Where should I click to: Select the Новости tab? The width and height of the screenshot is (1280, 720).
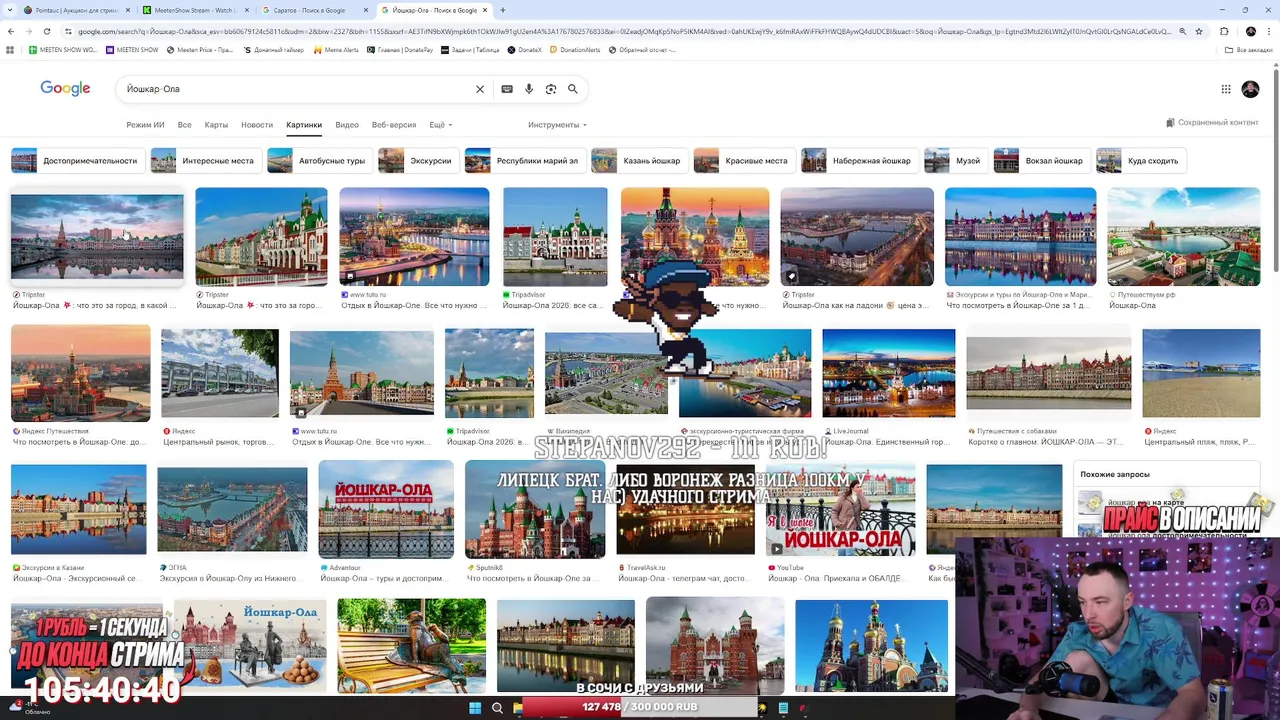pos(257,125)
